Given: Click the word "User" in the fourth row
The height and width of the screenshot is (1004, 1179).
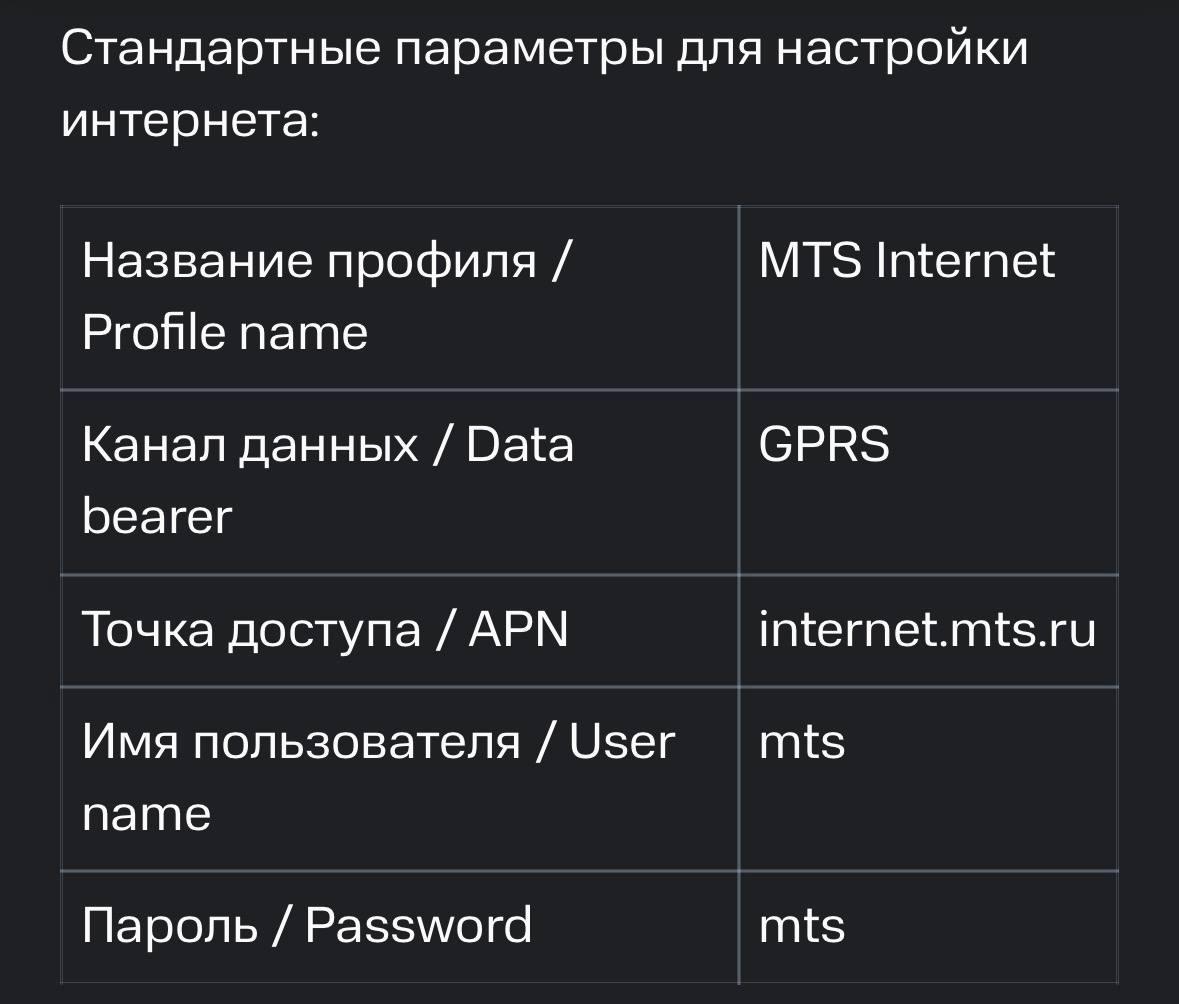Looking at the screenshot, I should [x=621, y=742].
